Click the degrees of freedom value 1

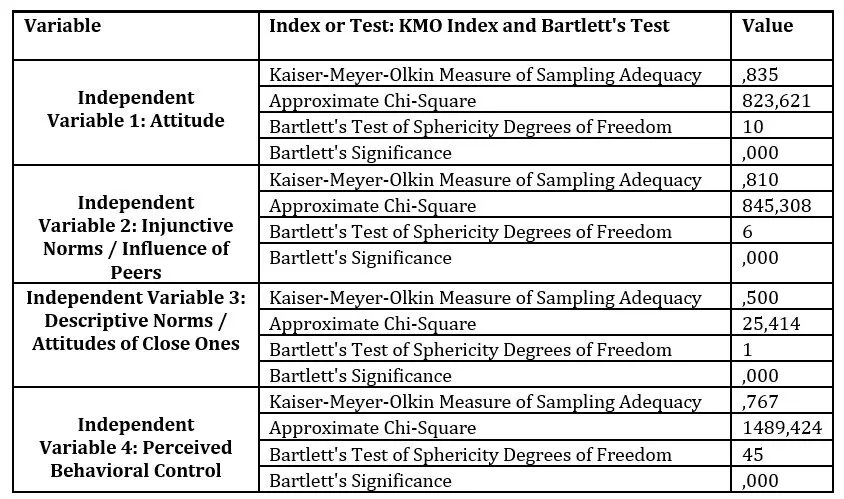[x=746, y=350]
